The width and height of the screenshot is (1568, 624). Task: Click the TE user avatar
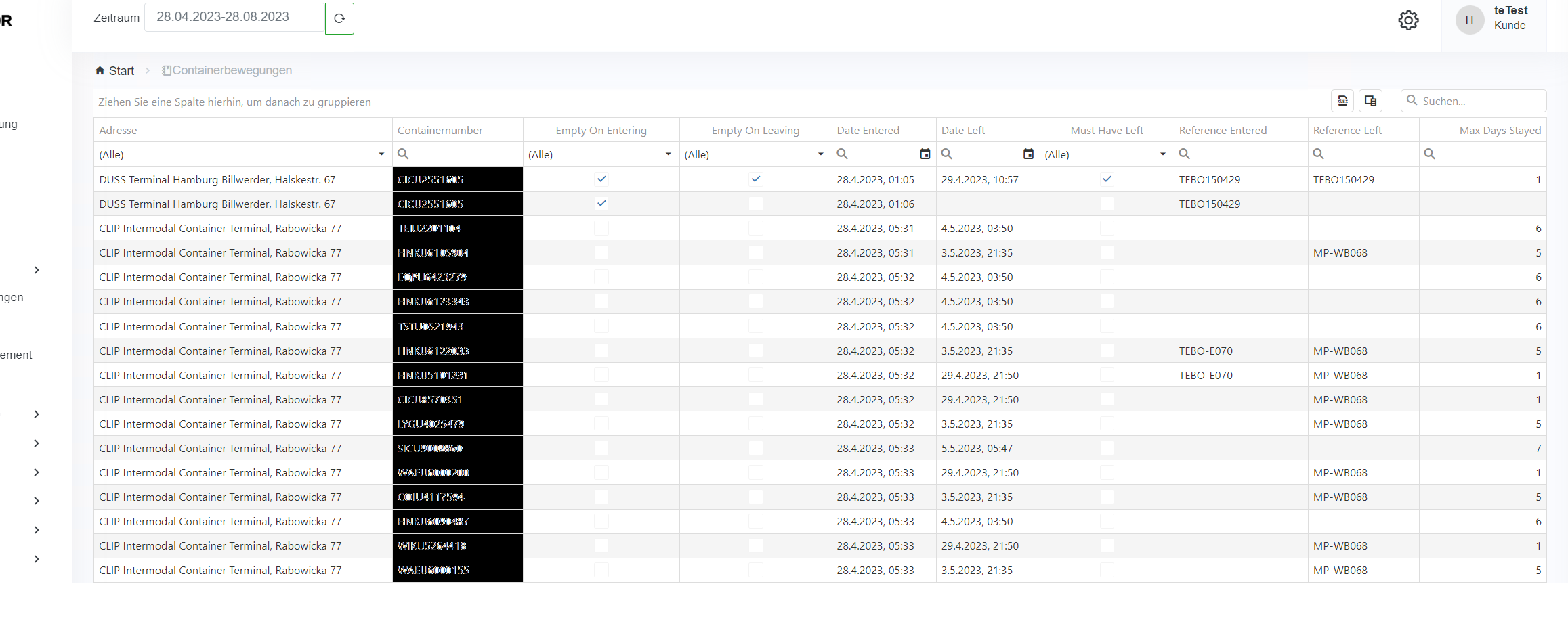pos(1470,20)
